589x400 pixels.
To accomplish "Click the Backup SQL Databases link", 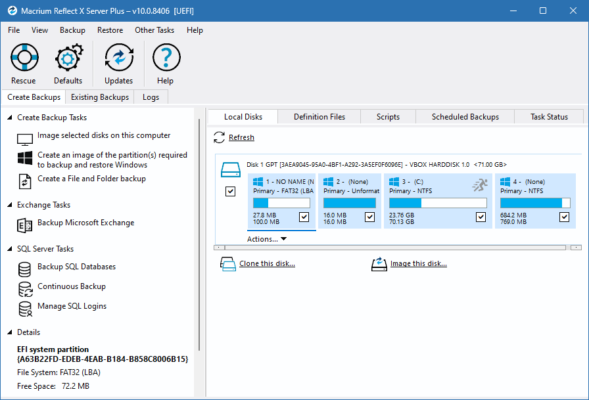I will click(77, 266).
